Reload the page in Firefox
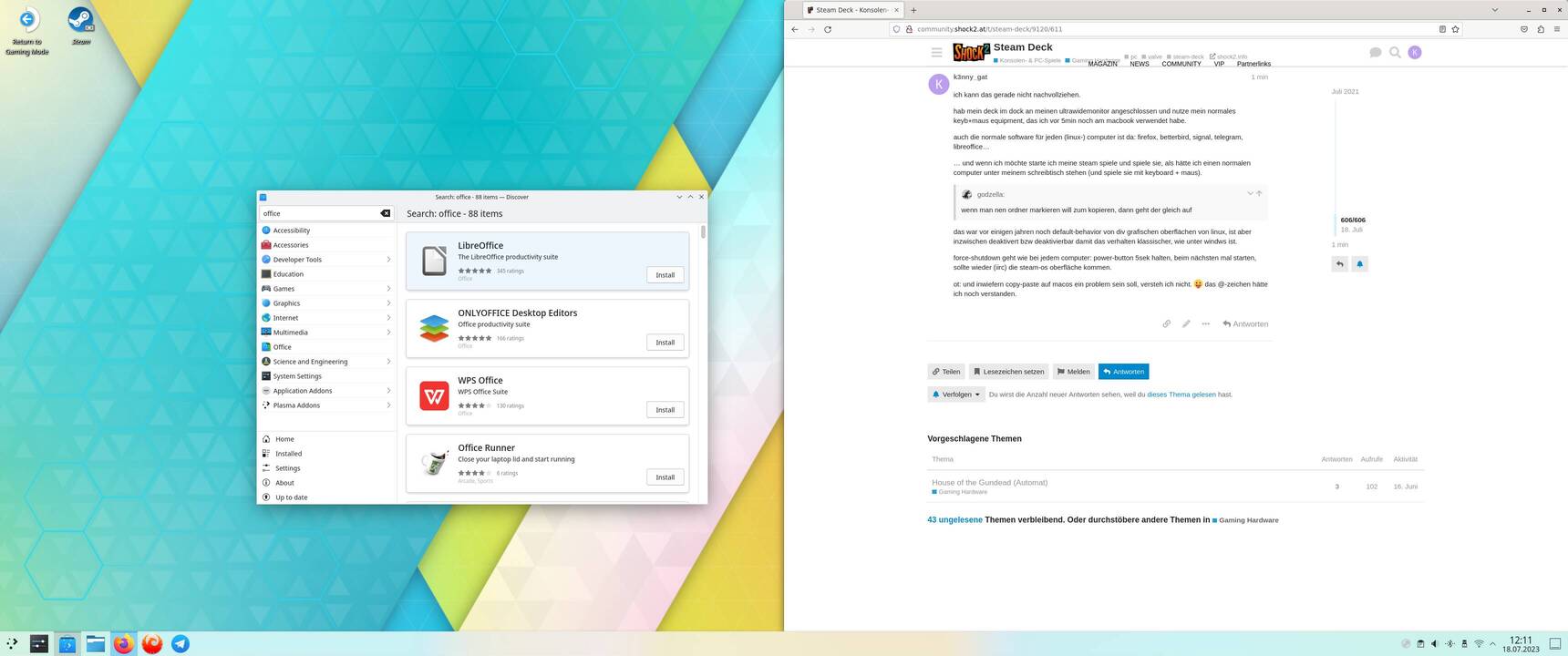 coord(828,29)
